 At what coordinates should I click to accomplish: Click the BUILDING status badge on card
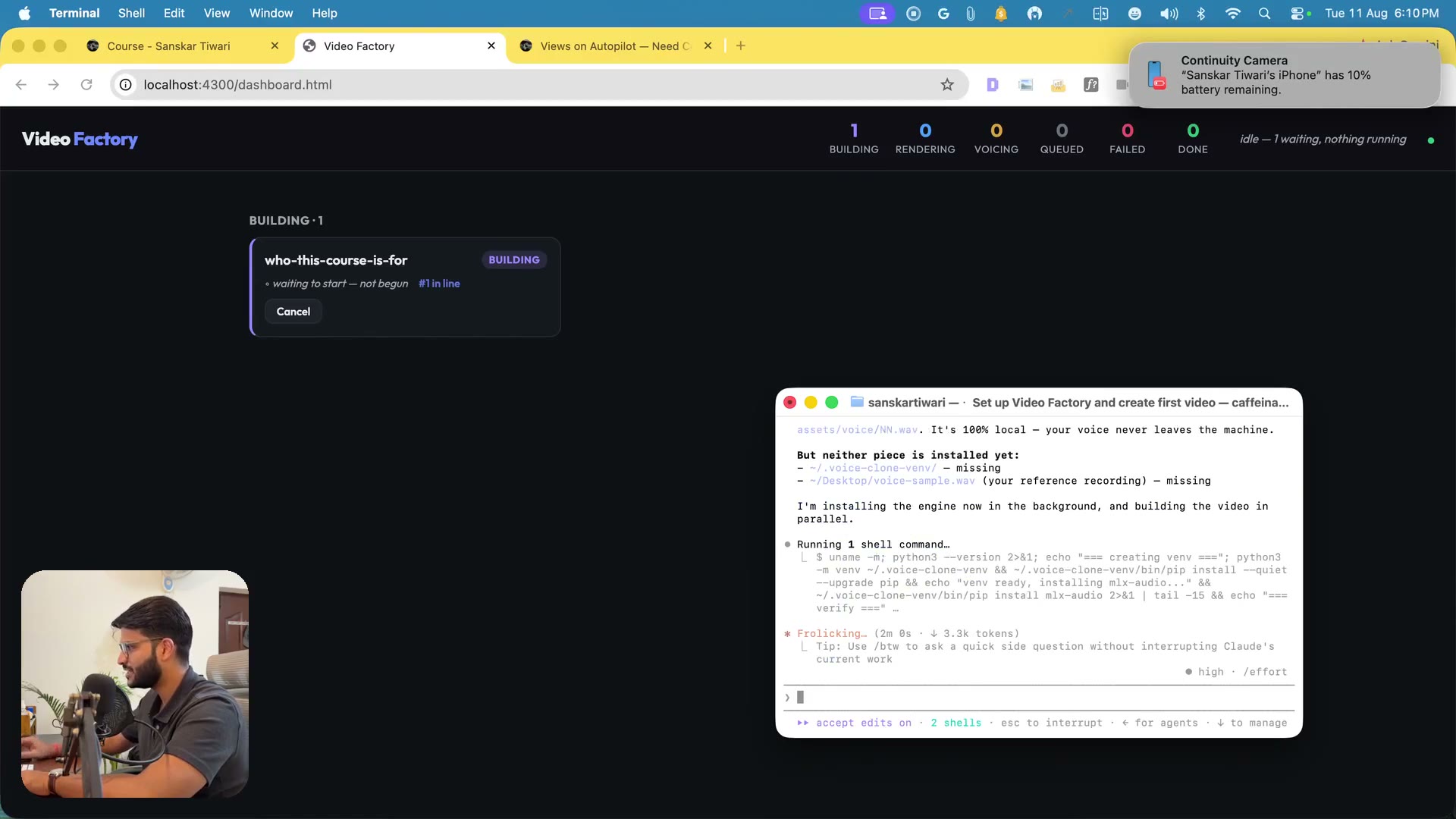[x=514, y=260]
